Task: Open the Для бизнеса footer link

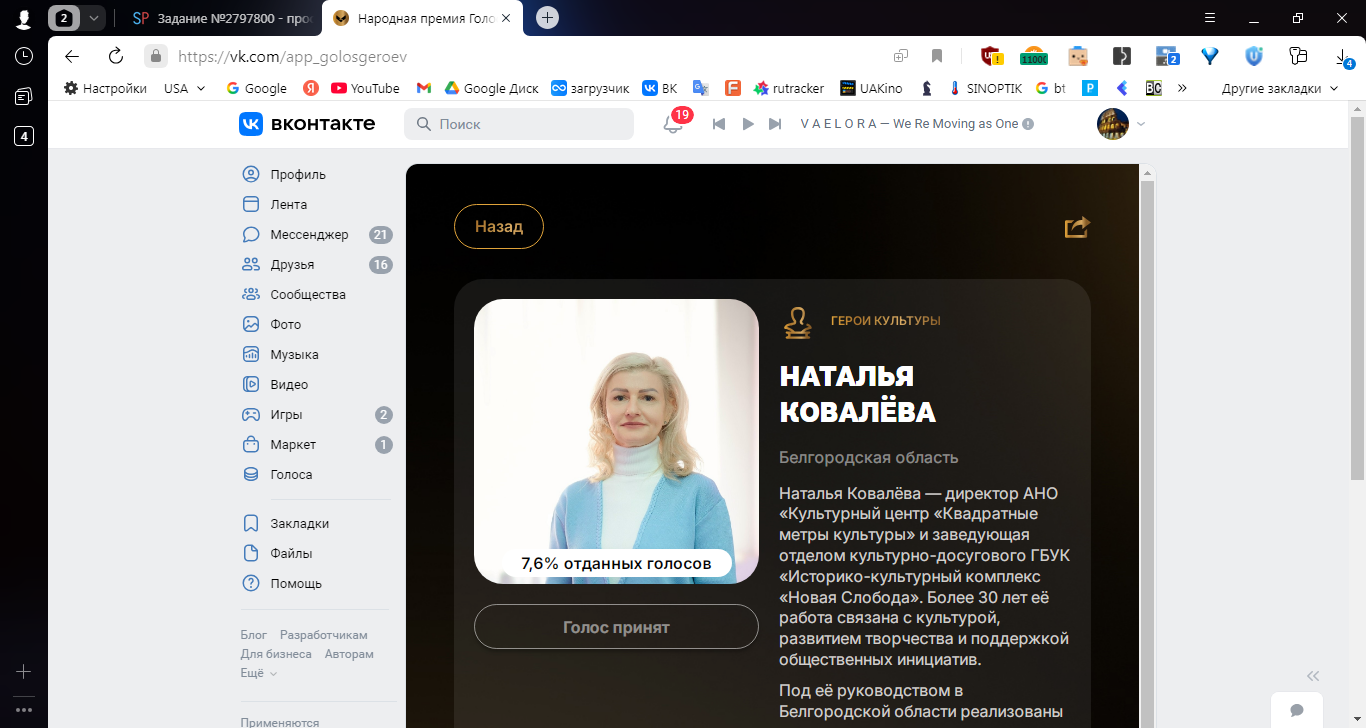Action: 276,654
